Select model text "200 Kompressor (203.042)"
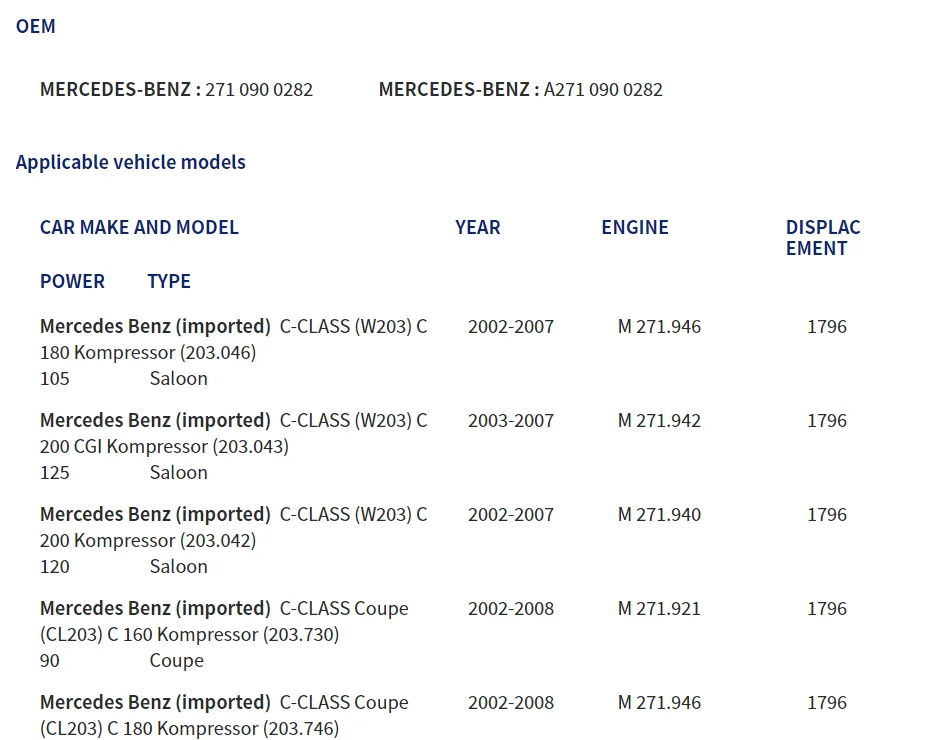Screen dimensions: 929x740 click(x=148, y=541)
